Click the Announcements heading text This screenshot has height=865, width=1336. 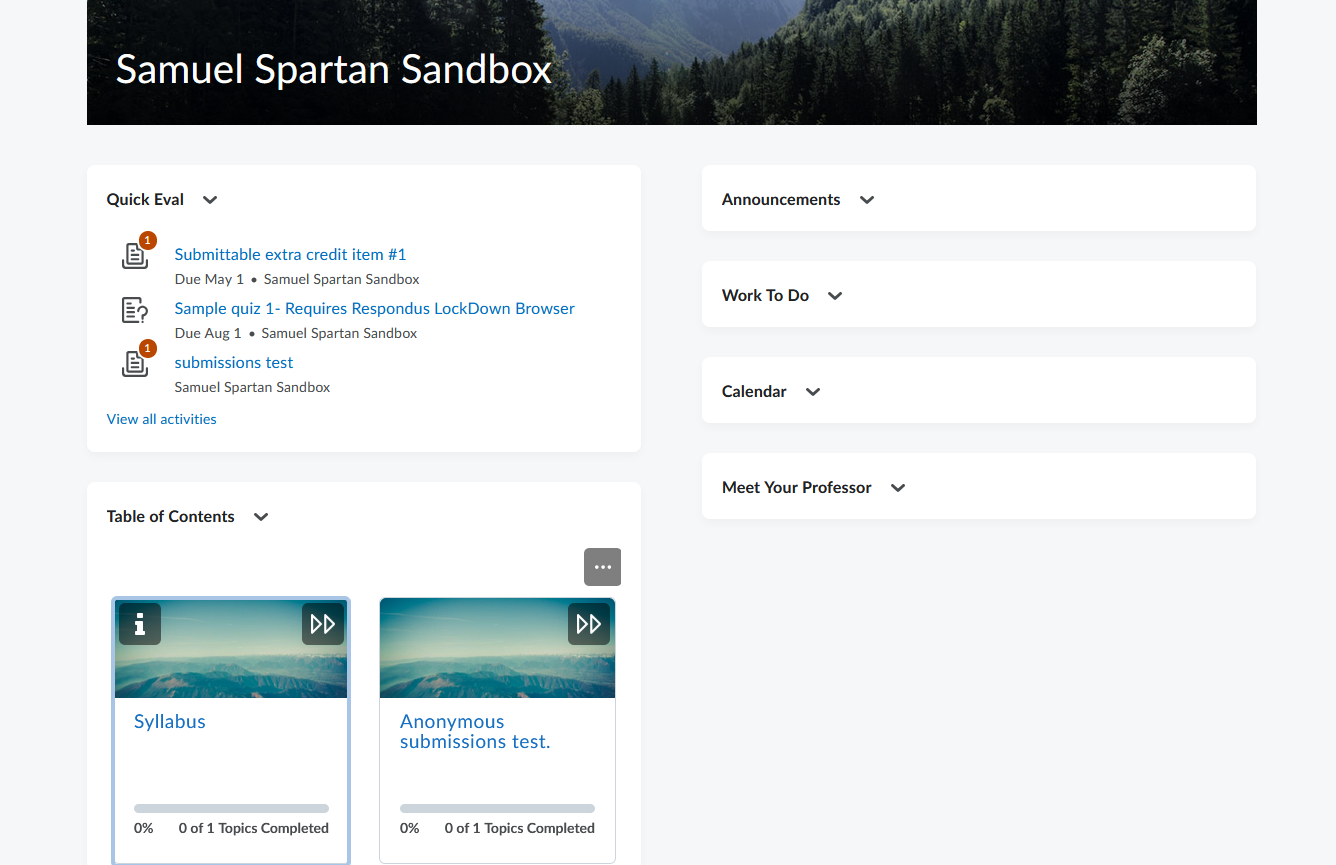[x=781, y=200]
